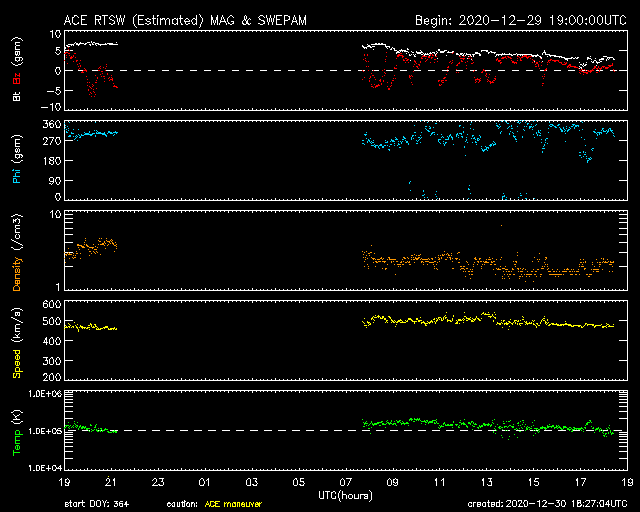Click the '270' tick on the Phi axis

(x=52, y=141)
